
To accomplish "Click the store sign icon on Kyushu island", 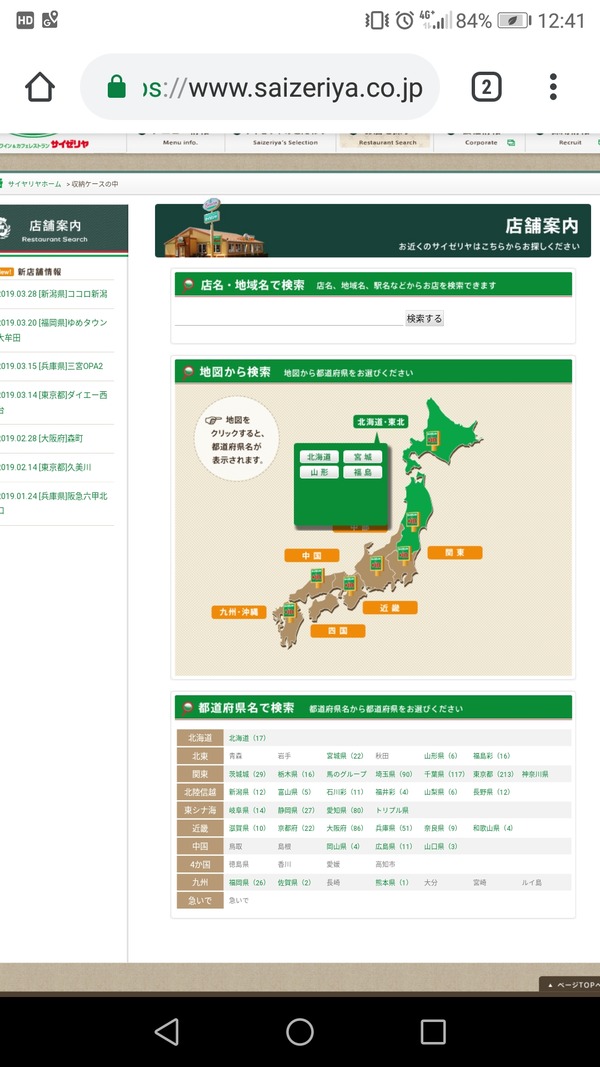I will (288, 610).
